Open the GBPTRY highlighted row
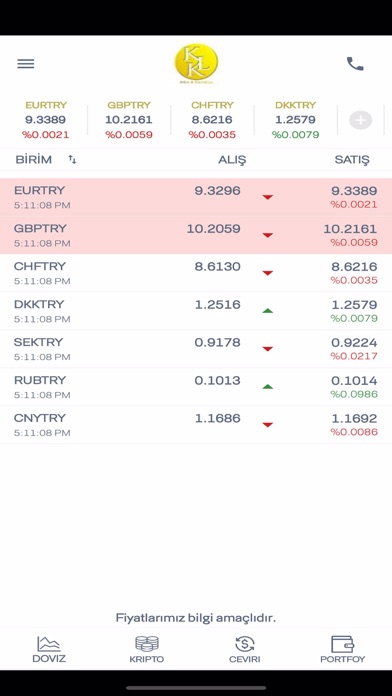 coord(196,235)
